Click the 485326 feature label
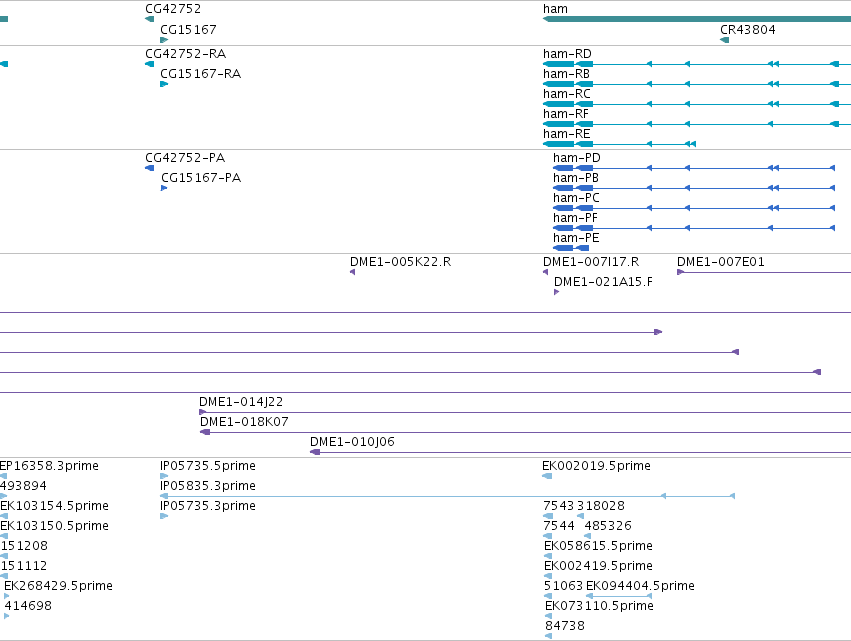 [x=608, y=526]
